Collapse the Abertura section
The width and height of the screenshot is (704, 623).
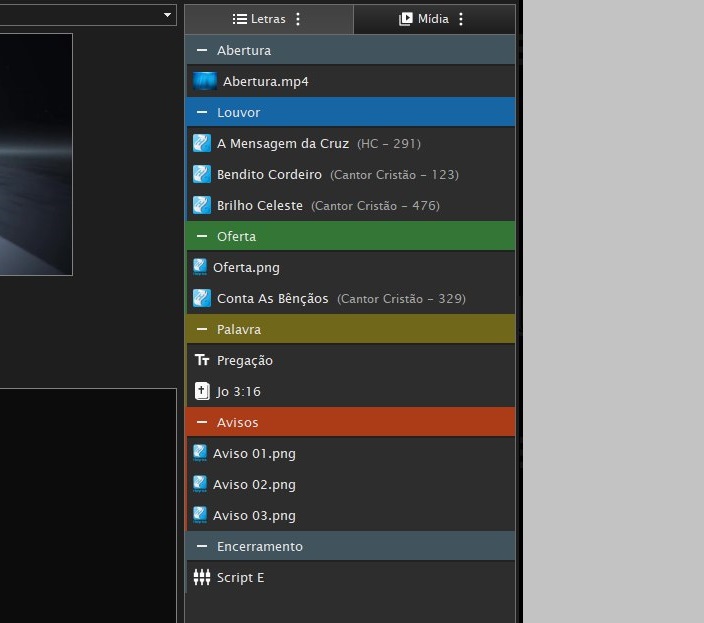202,50
